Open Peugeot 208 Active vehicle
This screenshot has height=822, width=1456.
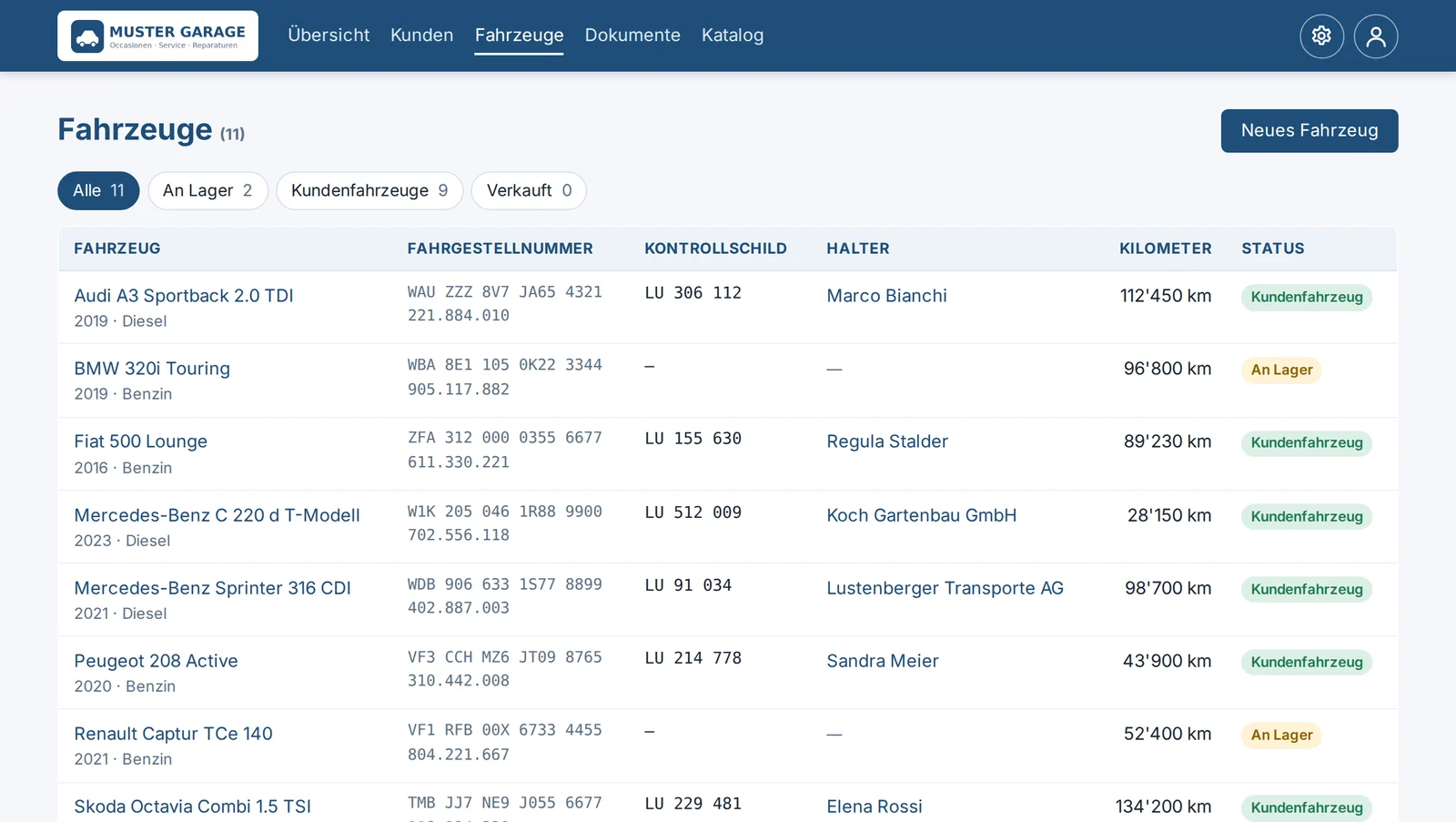[157, 661]
